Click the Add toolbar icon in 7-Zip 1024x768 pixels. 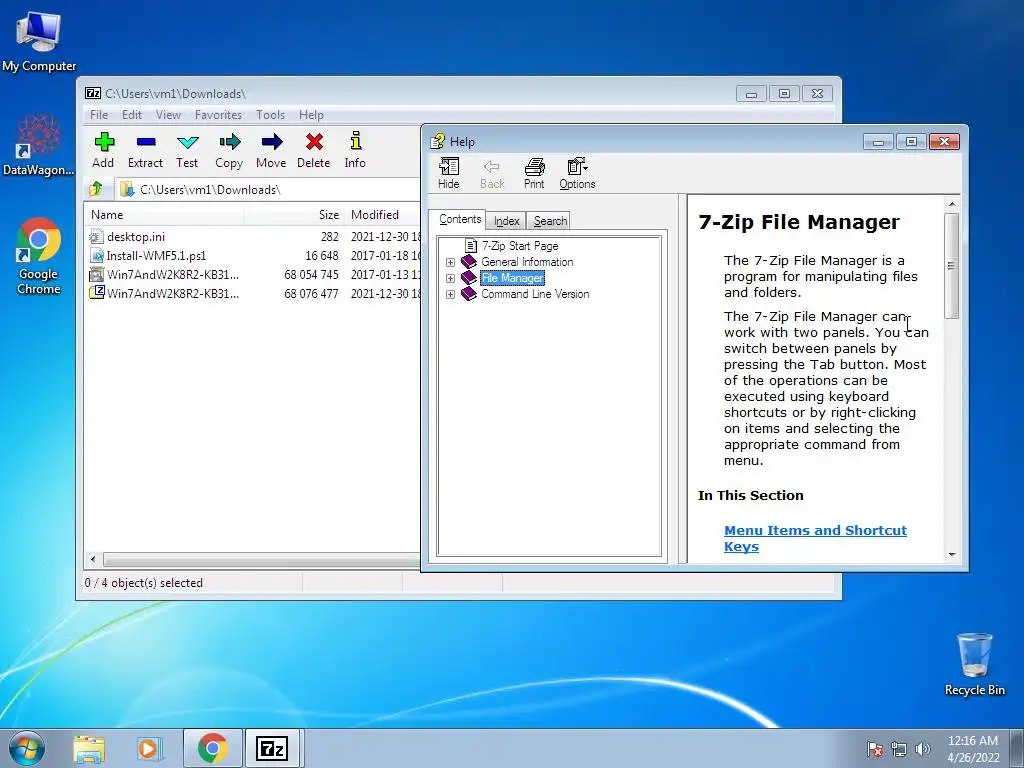104,142
